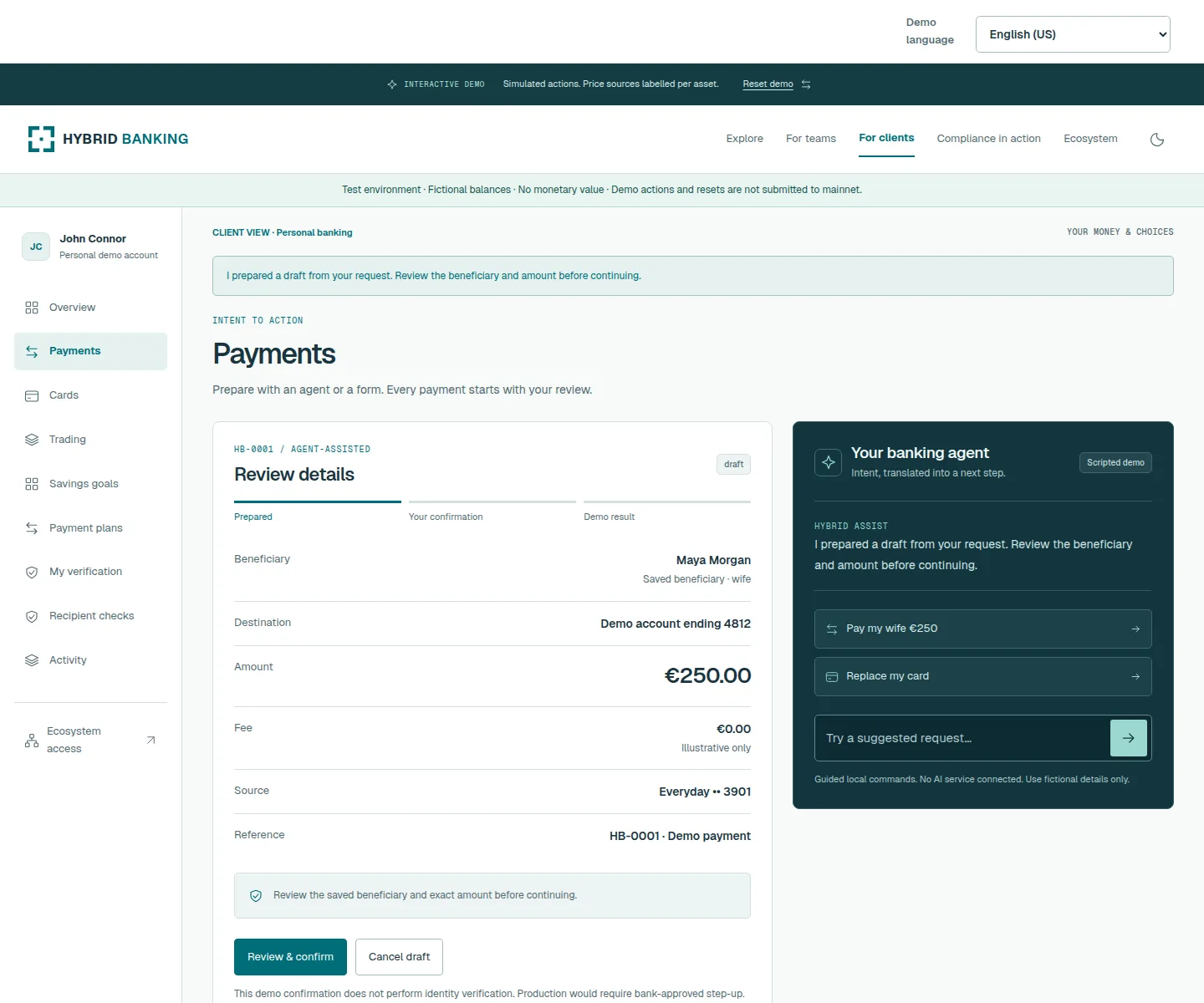Click the Overview grid icon in sidebar
Screen dimensions: 1204x1003
[x=32, y=308]
